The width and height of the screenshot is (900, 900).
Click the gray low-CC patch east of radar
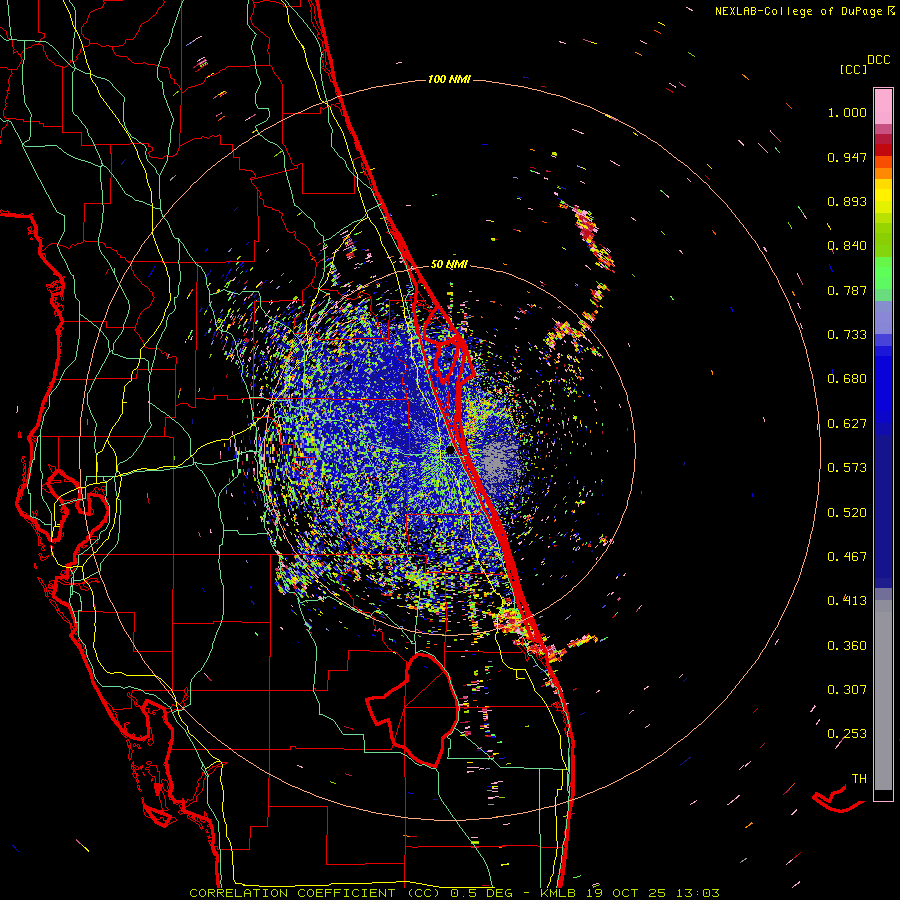coord(498,461)
